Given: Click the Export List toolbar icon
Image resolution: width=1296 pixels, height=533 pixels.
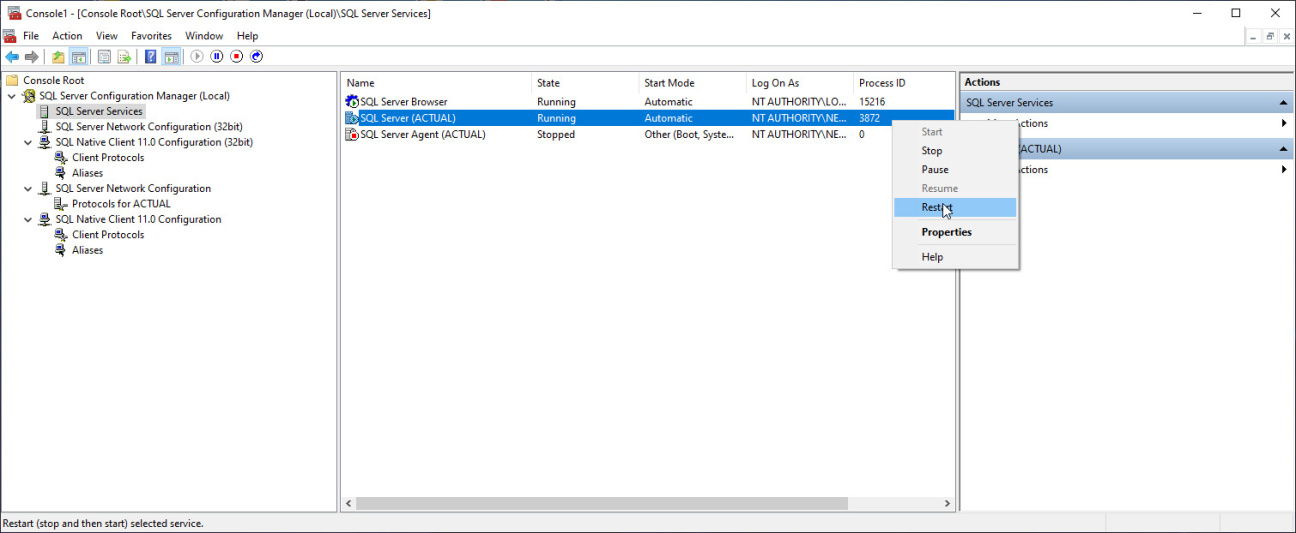Looking at the screenshot, I should click(x=124, y=57).
